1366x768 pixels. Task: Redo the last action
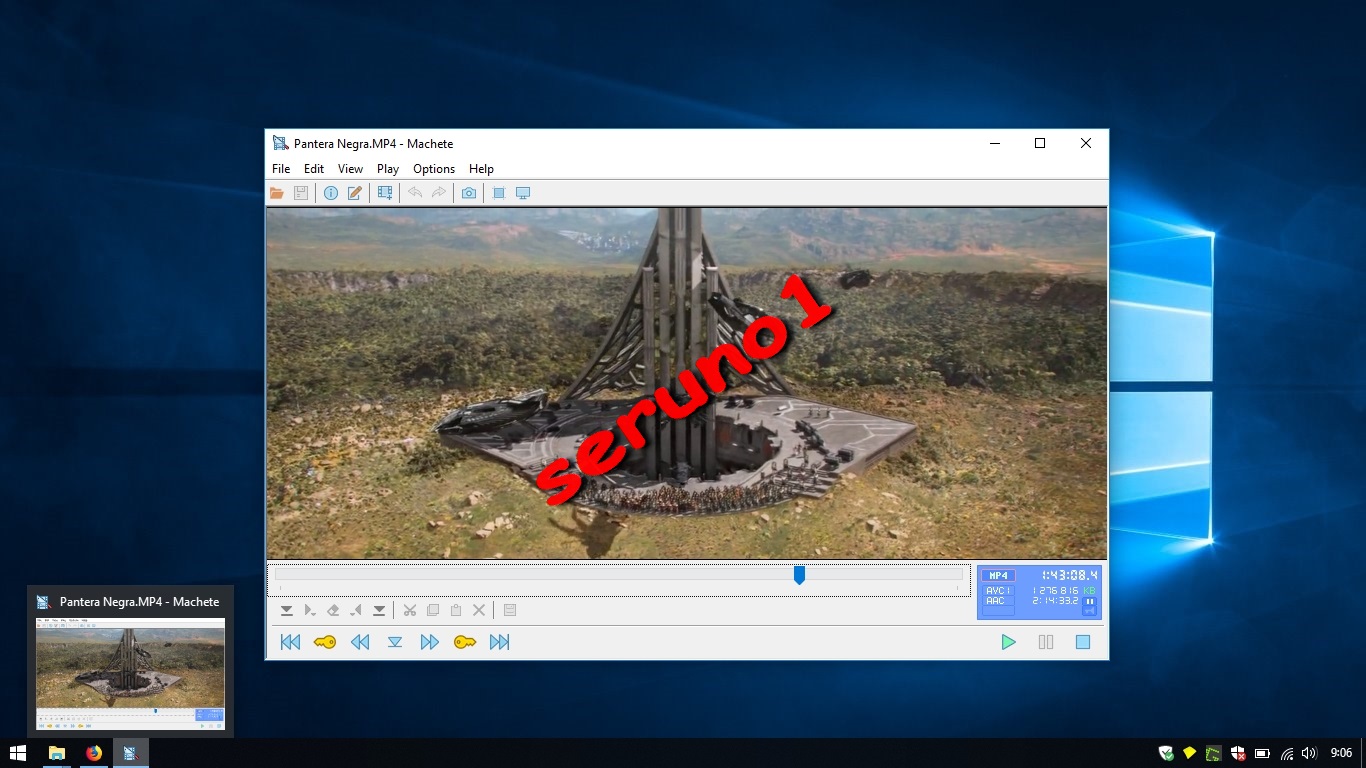tap(438, 192)
